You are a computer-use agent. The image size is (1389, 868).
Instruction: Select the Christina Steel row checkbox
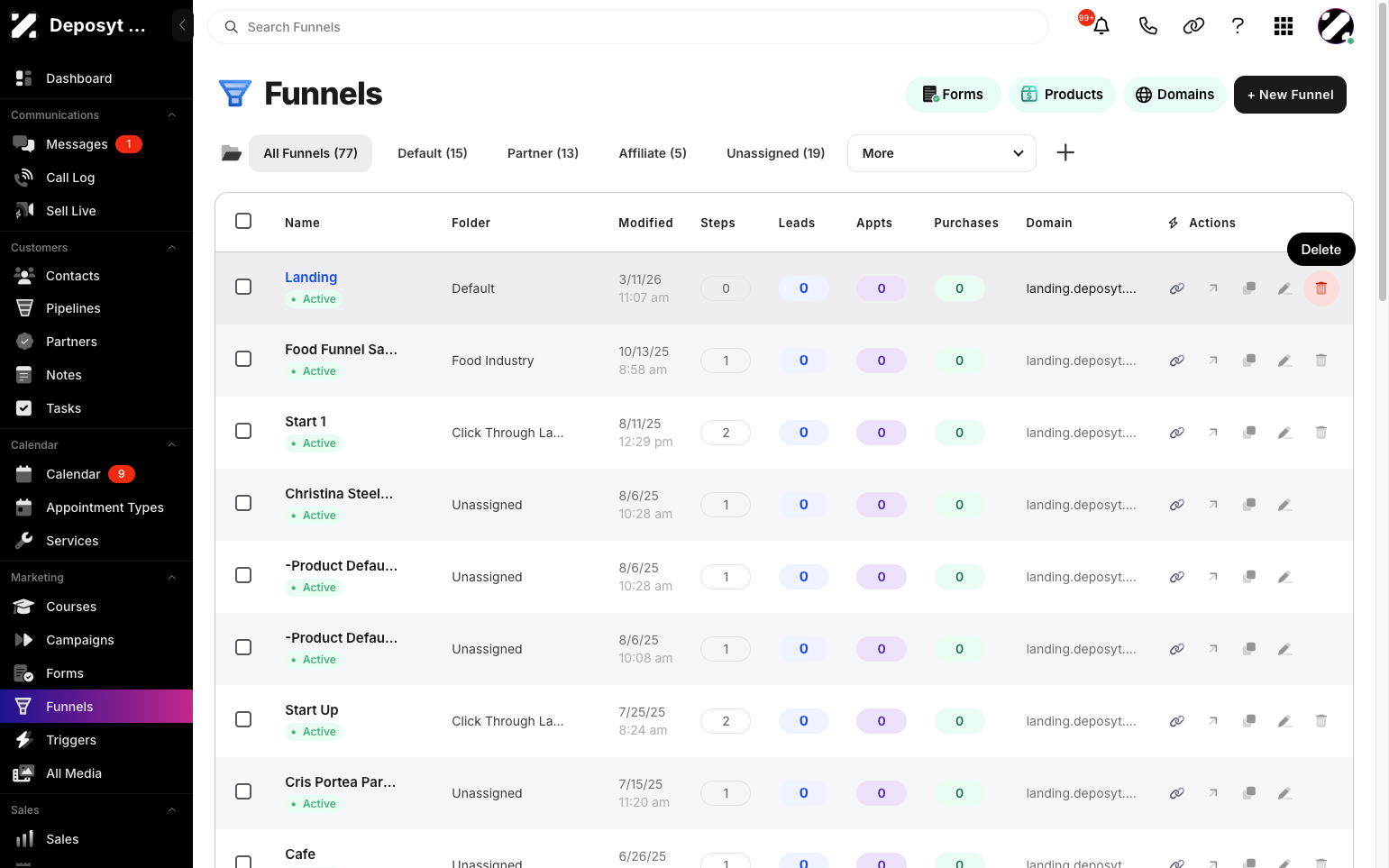coord(243,503)
